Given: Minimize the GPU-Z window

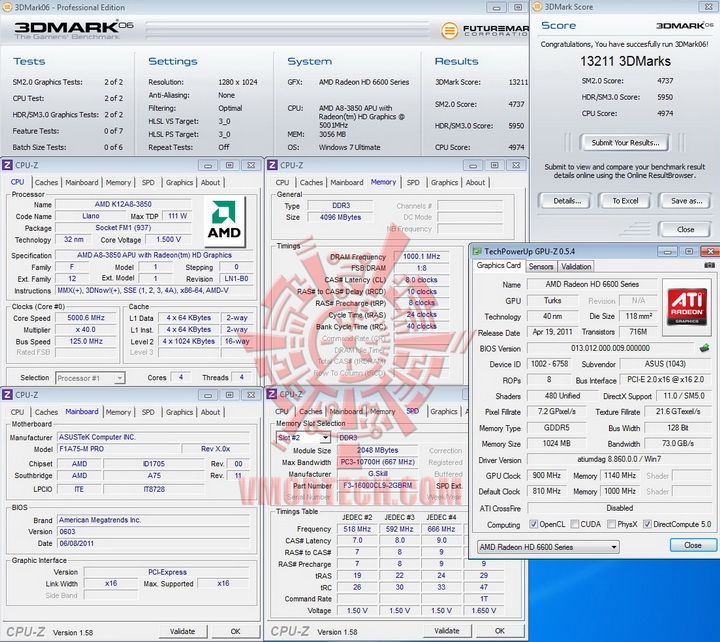Looking at the screenshot, I should pos(668,251).
